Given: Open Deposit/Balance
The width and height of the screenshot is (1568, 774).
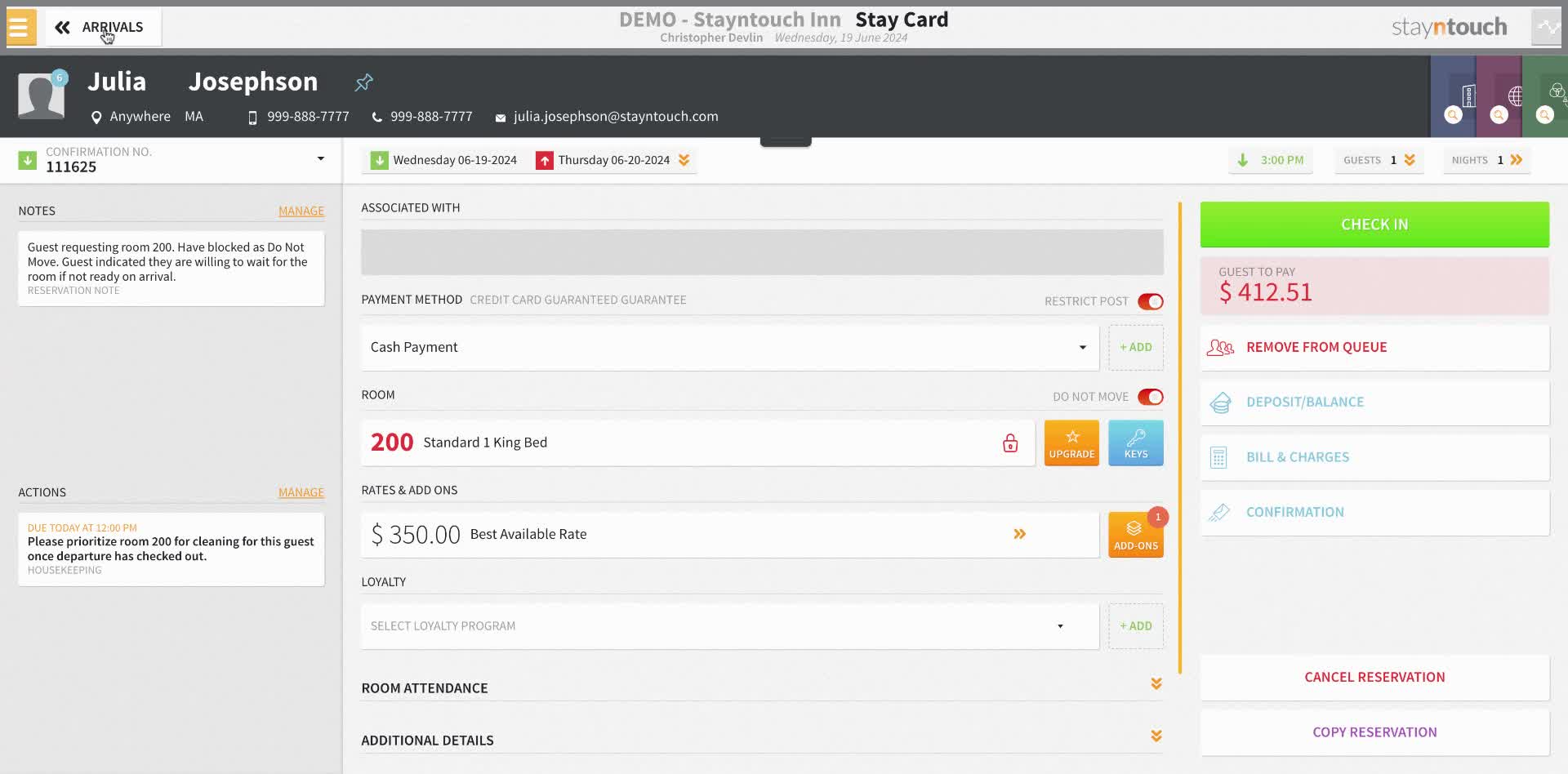Looking at the screenshot, I should (x=1374, y=403).
